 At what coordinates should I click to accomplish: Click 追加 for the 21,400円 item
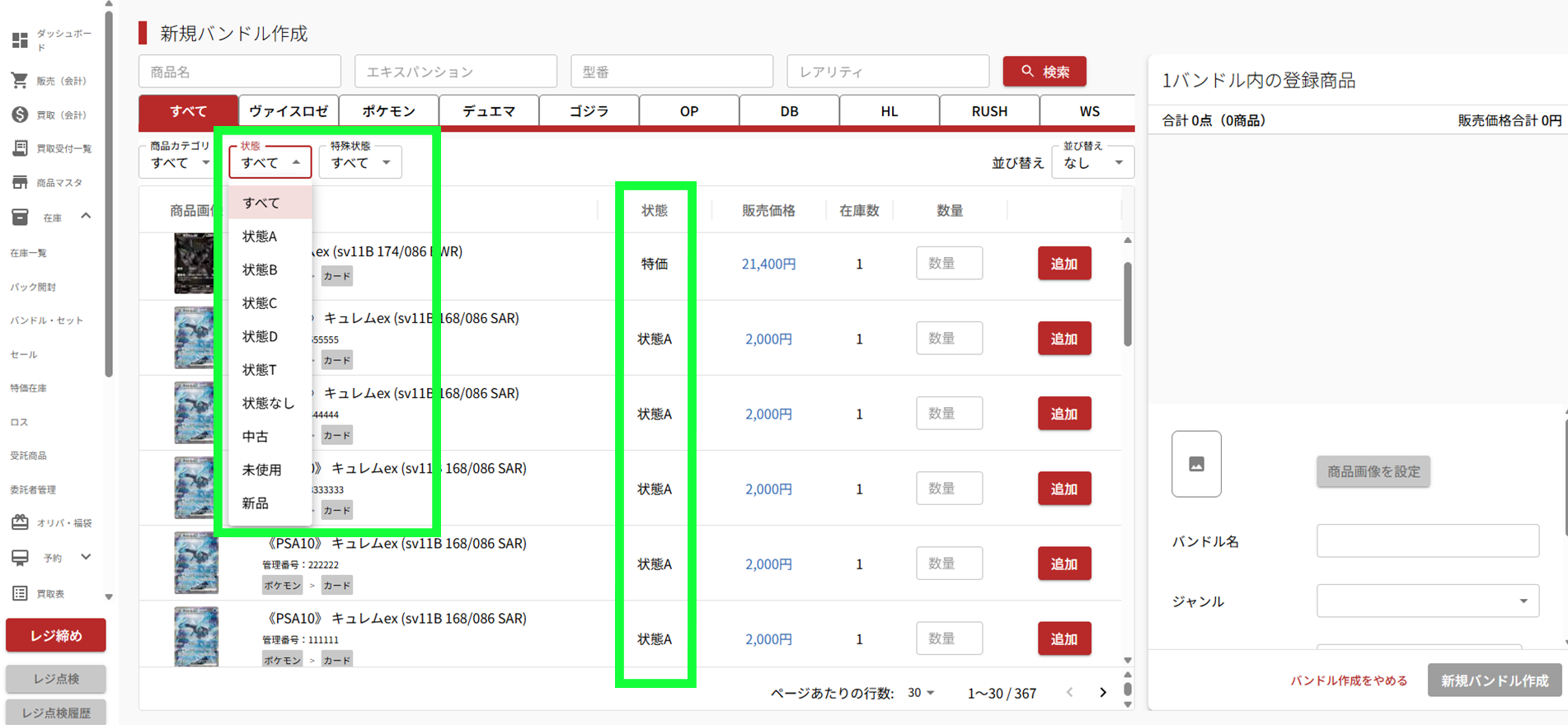click(x=1064, y=264)
